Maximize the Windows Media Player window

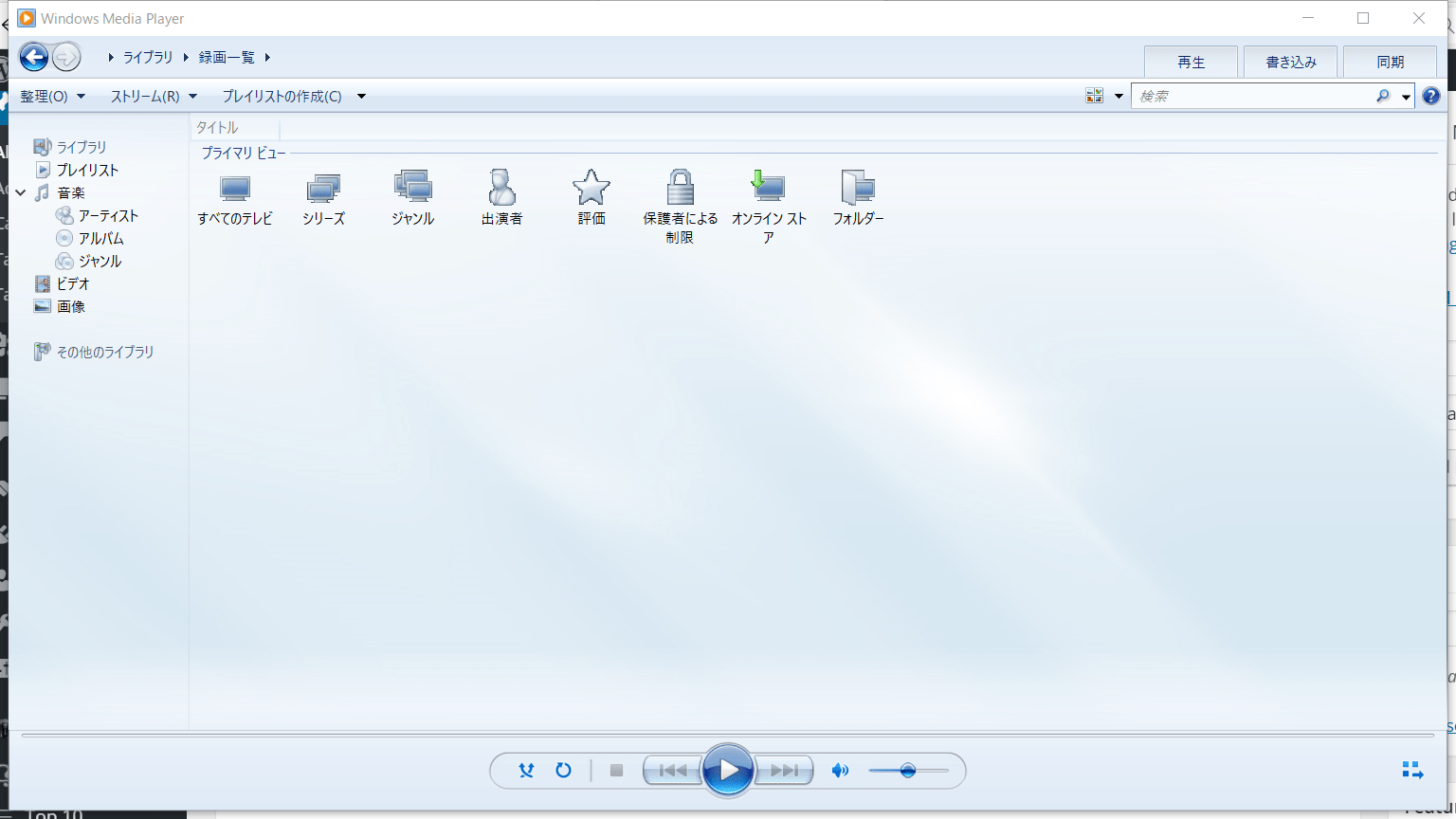click(1363, 18)
